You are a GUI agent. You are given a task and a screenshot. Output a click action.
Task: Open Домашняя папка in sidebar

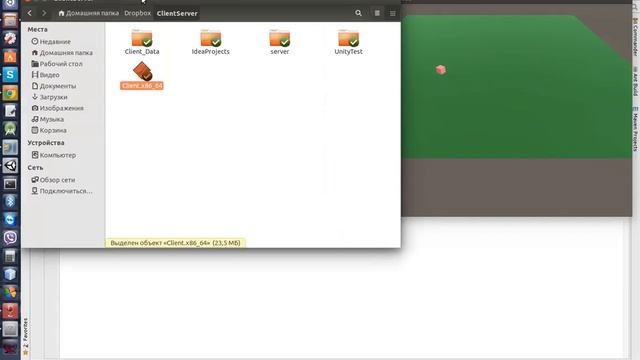tap(62, 53)
